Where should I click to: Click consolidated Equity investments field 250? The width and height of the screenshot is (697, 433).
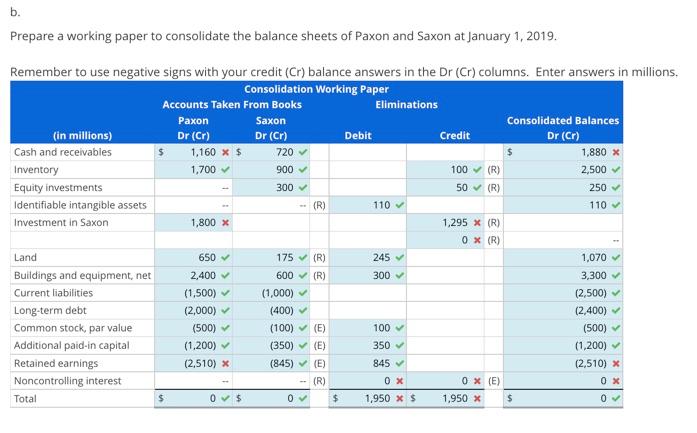click(x=563, y=188)
